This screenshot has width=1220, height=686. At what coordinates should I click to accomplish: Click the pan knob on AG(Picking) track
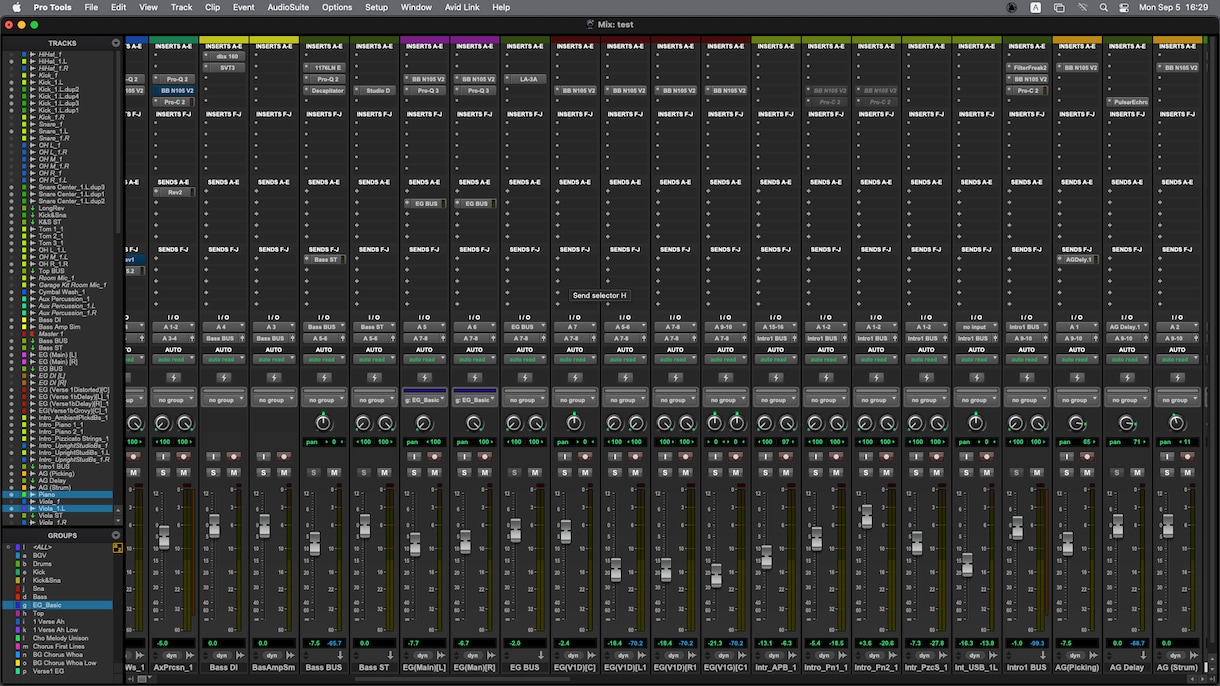pyautogui.click(x=1076, y=423)
